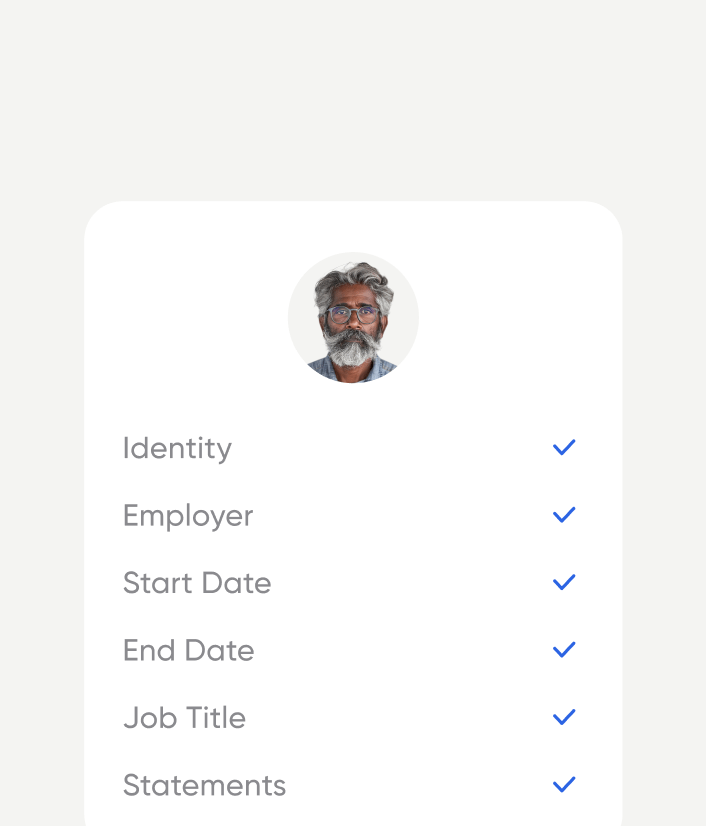Click the Job Title verification checkmark
This screenshot has width=706, height=826.
(563, 716)
